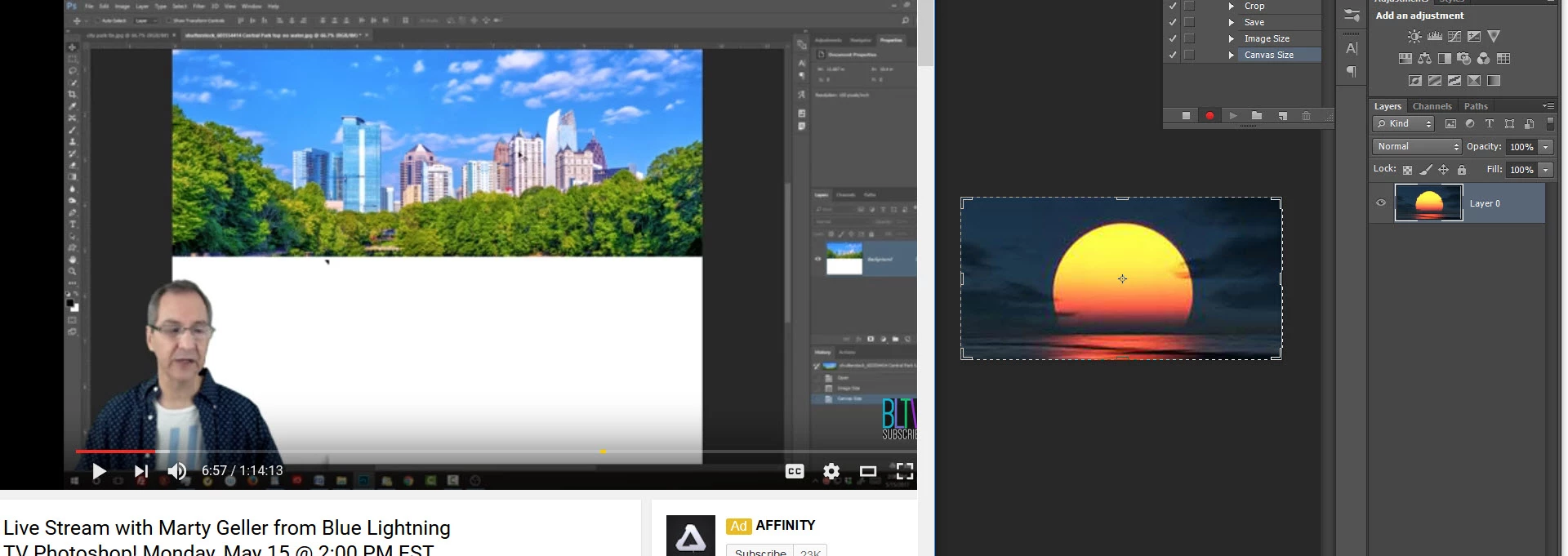Image resolution: width=1568 pixels, height=556 pixels.
Task: Delete the selected action step
Action: coord(1306,116)
